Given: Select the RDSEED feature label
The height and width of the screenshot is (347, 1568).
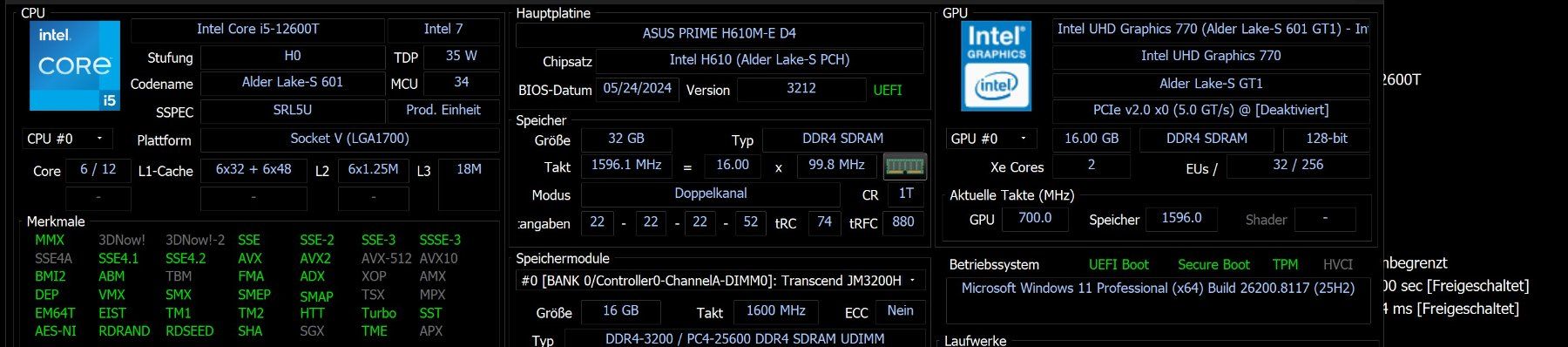Looking at the screenshot, I should click(x=190, y=331).
